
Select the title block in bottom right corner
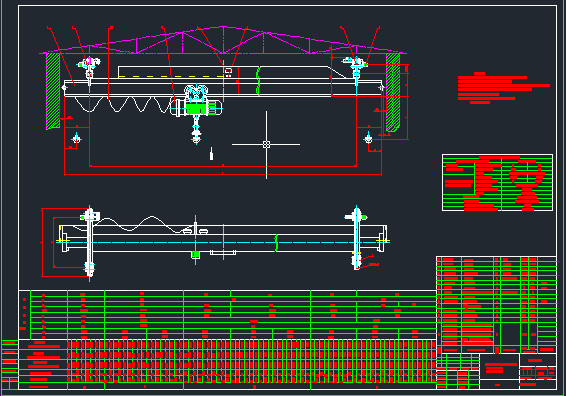click(x=496, y=371)
